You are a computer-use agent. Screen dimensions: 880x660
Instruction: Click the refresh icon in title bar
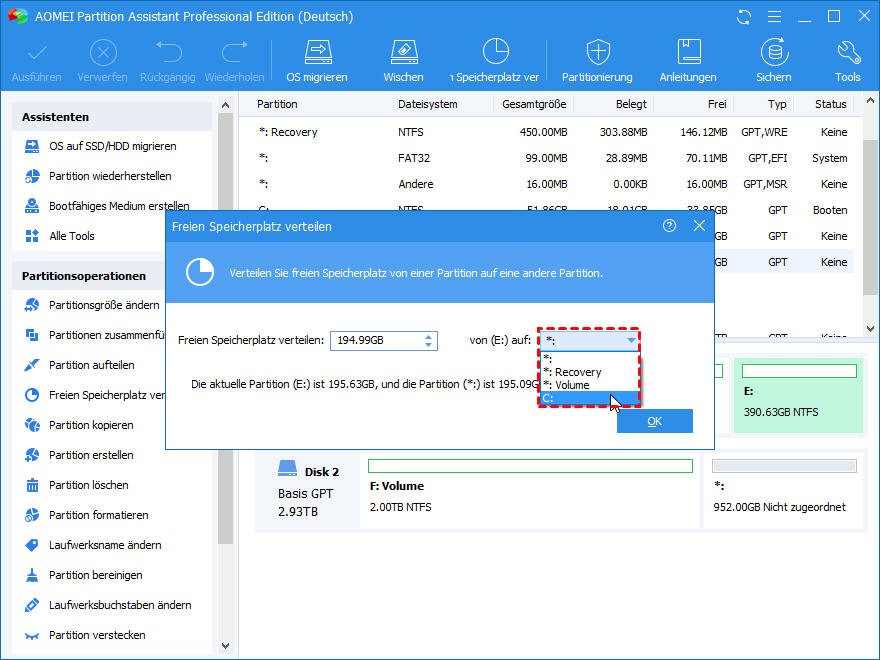[744, 17]
